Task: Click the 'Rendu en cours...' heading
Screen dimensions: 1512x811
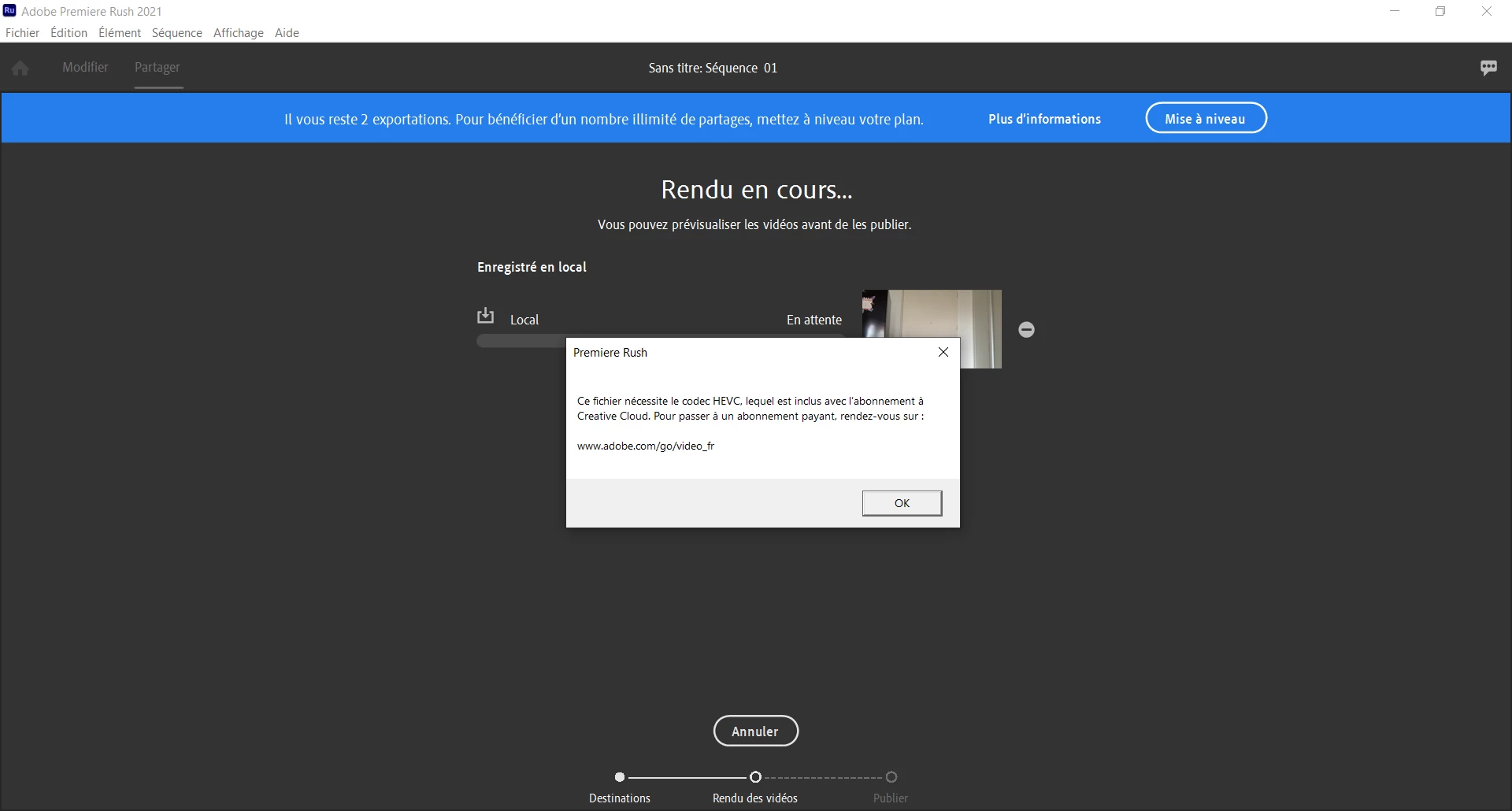Action: pos(756,190)
